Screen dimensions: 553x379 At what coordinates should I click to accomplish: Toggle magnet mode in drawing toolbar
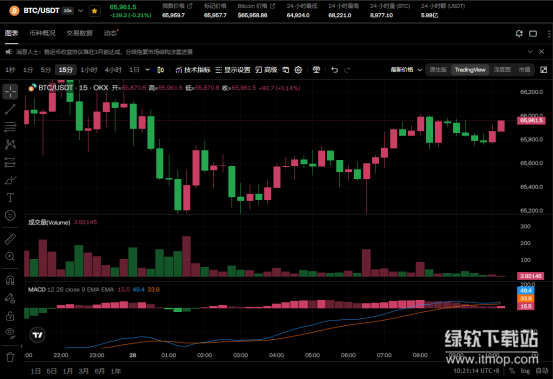(x=10, y=280)
